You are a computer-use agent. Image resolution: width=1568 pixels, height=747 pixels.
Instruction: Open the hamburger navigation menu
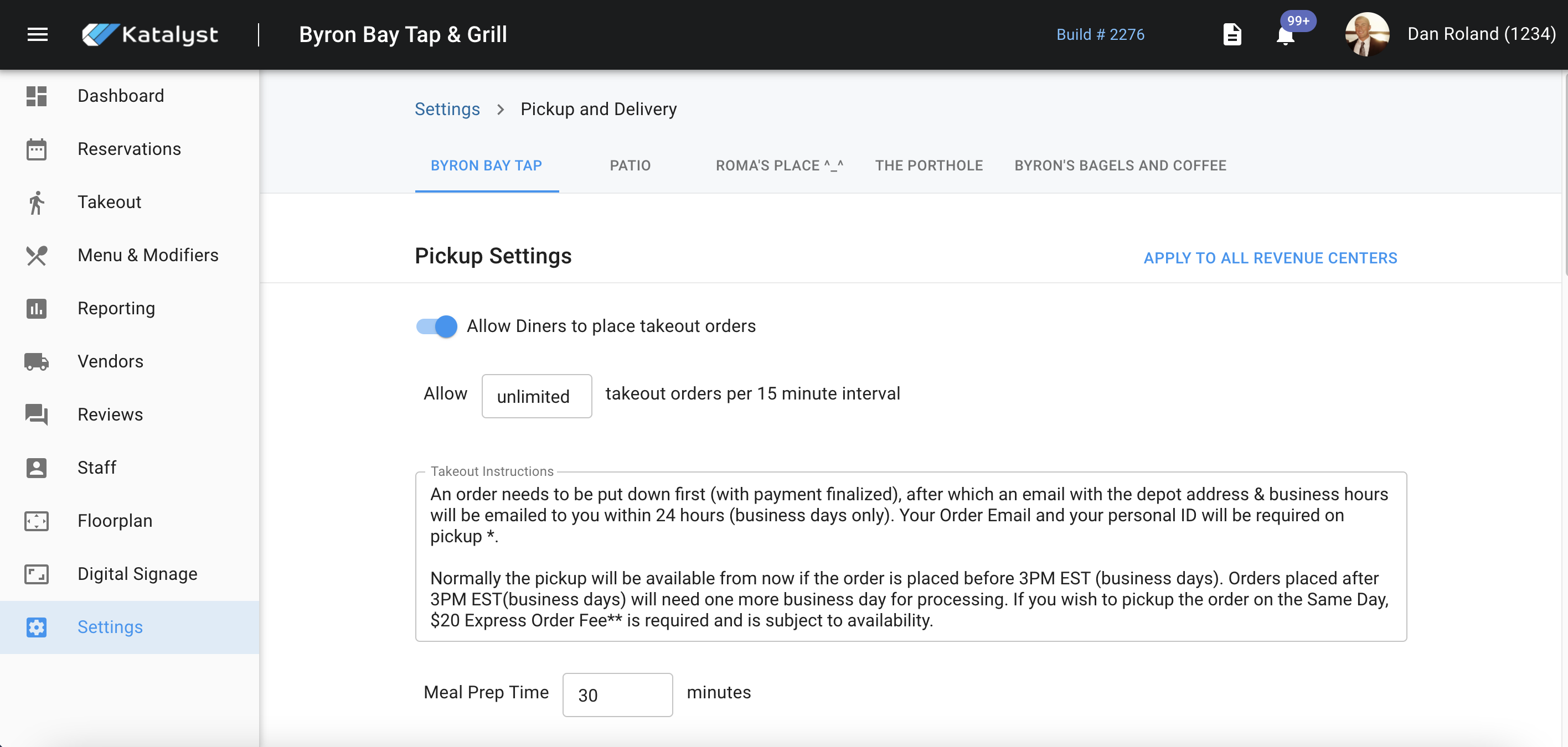click(x=38, y=35)
